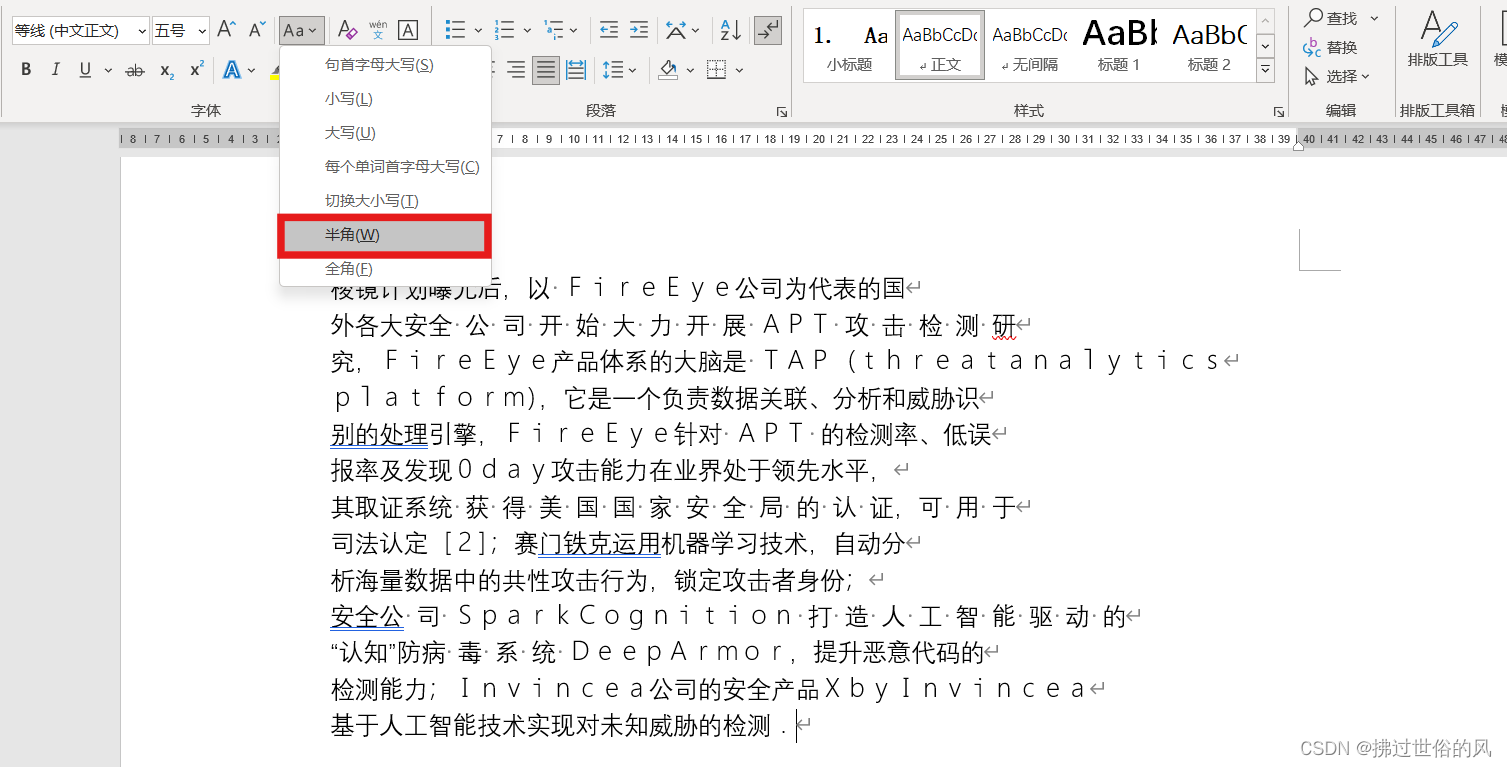The width and height of the screenshot is (1507, 767).
Task: Click the Shading paint bucket icon
Action: (669, 70)
